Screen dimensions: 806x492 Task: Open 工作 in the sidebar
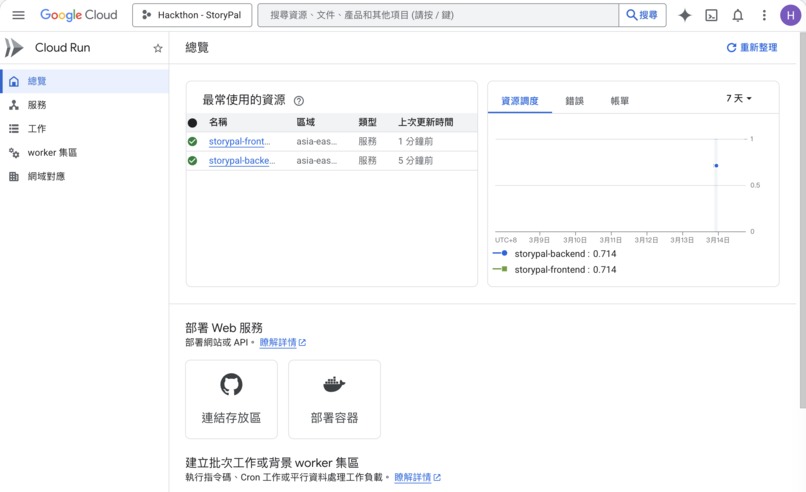84,129
